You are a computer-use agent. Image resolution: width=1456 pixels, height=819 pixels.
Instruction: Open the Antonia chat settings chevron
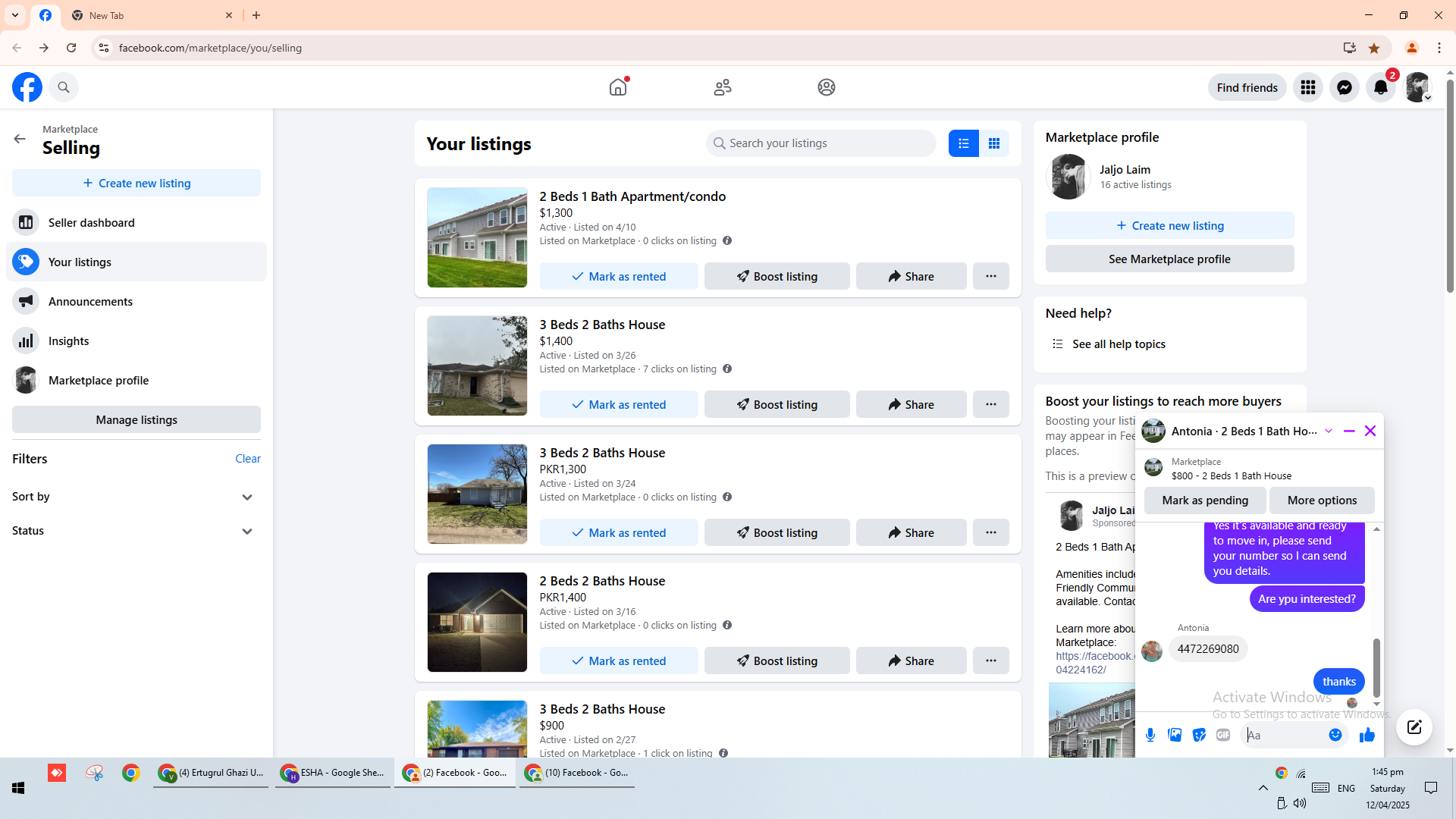coord(1329,431)
